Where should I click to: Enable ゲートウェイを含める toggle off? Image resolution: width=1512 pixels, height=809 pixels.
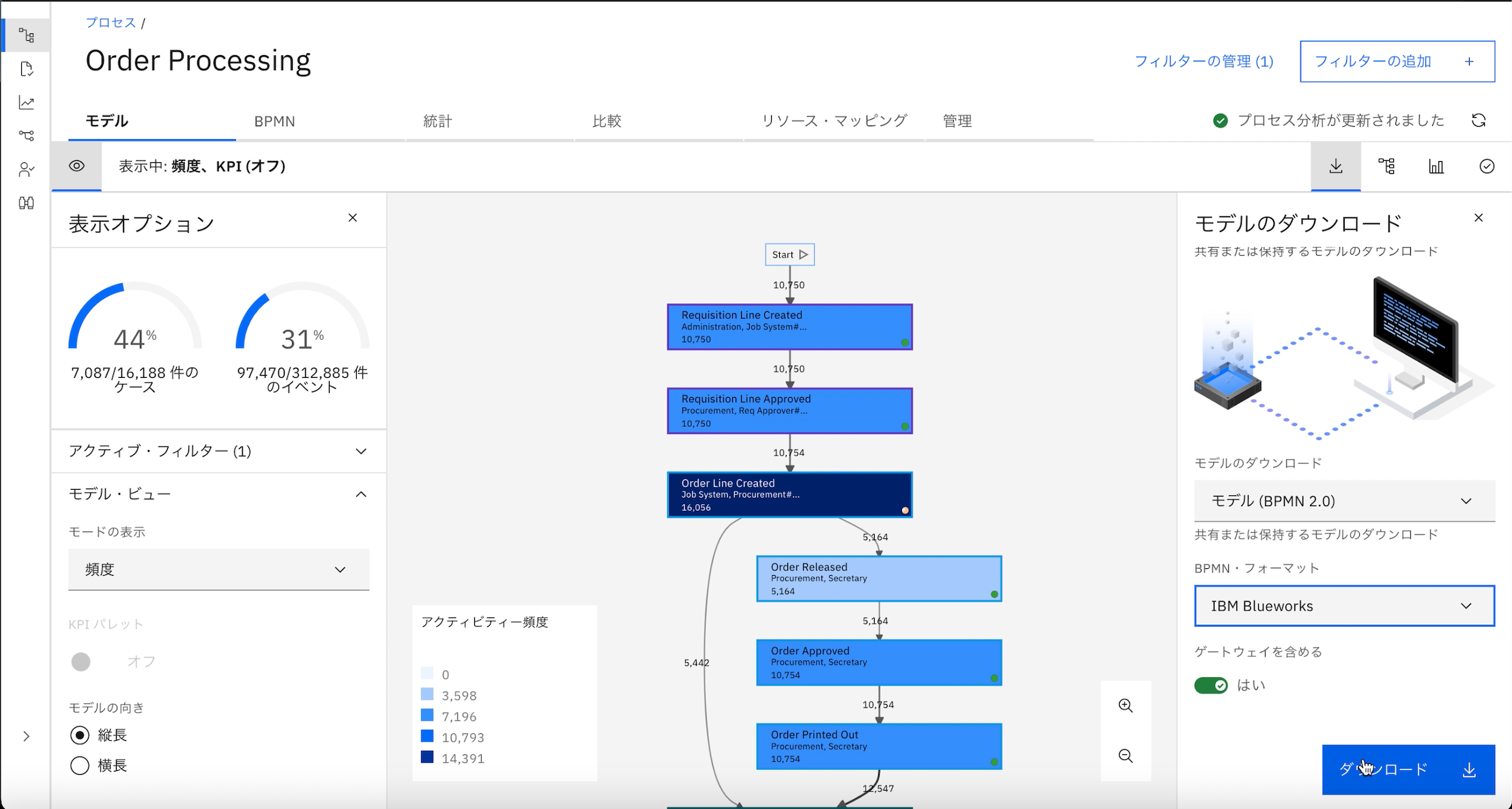click(x=1212, y=685)
